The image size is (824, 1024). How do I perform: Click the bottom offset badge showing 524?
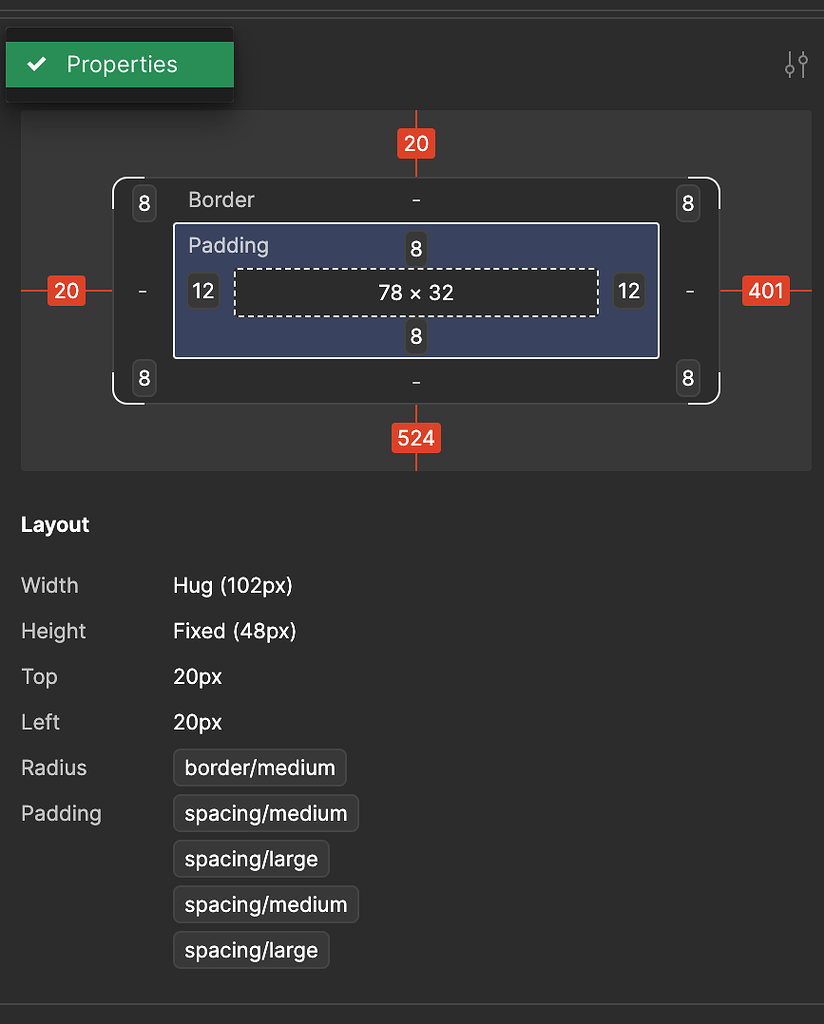coord(416,438)
